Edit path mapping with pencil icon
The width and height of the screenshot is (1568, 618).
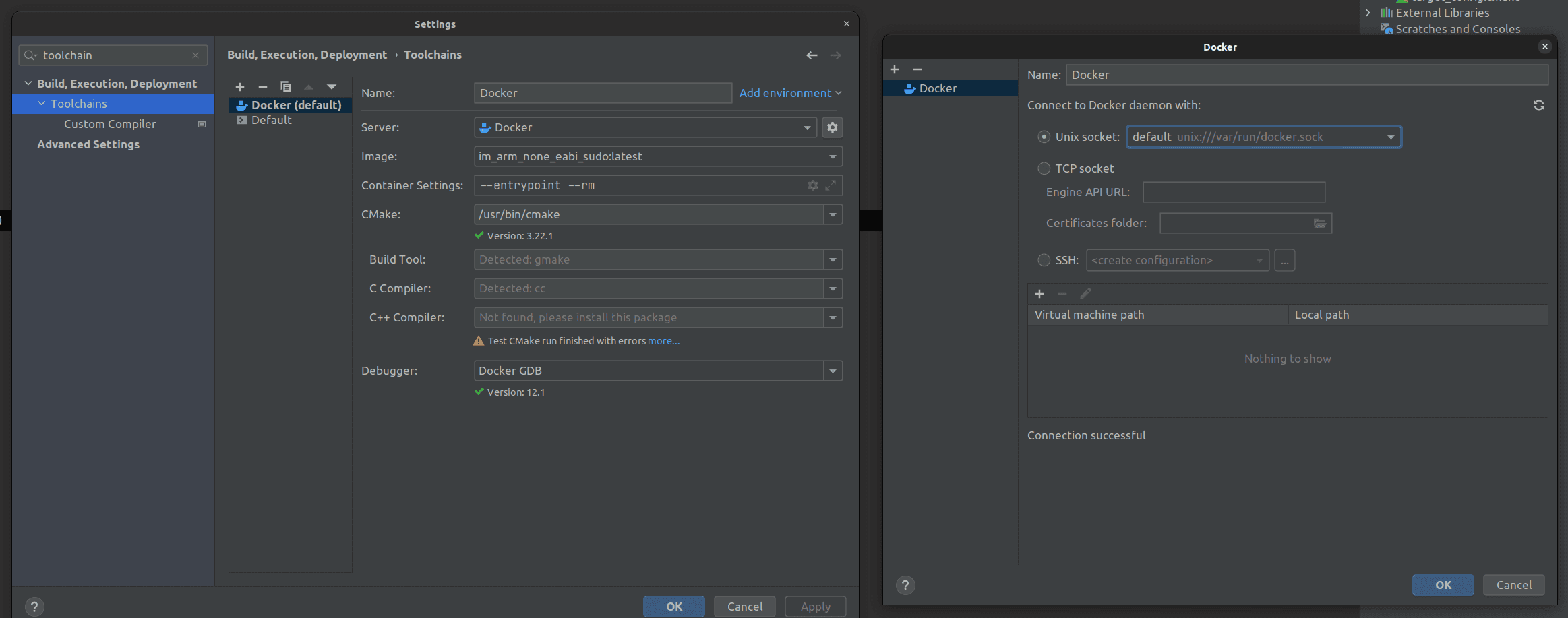(x=1085, y=294)
